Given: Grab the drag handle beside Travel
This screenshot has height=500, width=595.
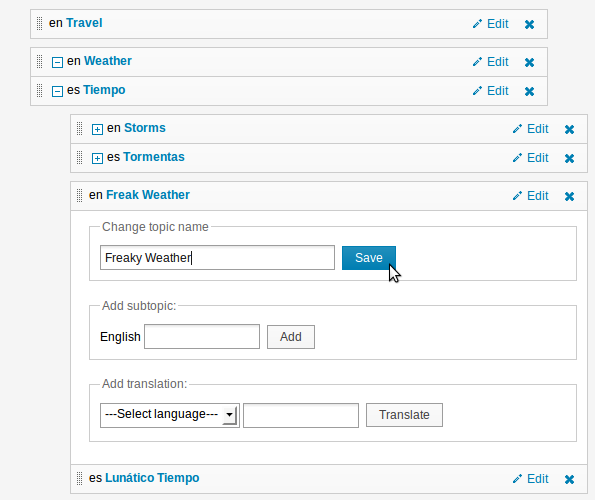Looking at the screenshot, I should click(39, 24).
